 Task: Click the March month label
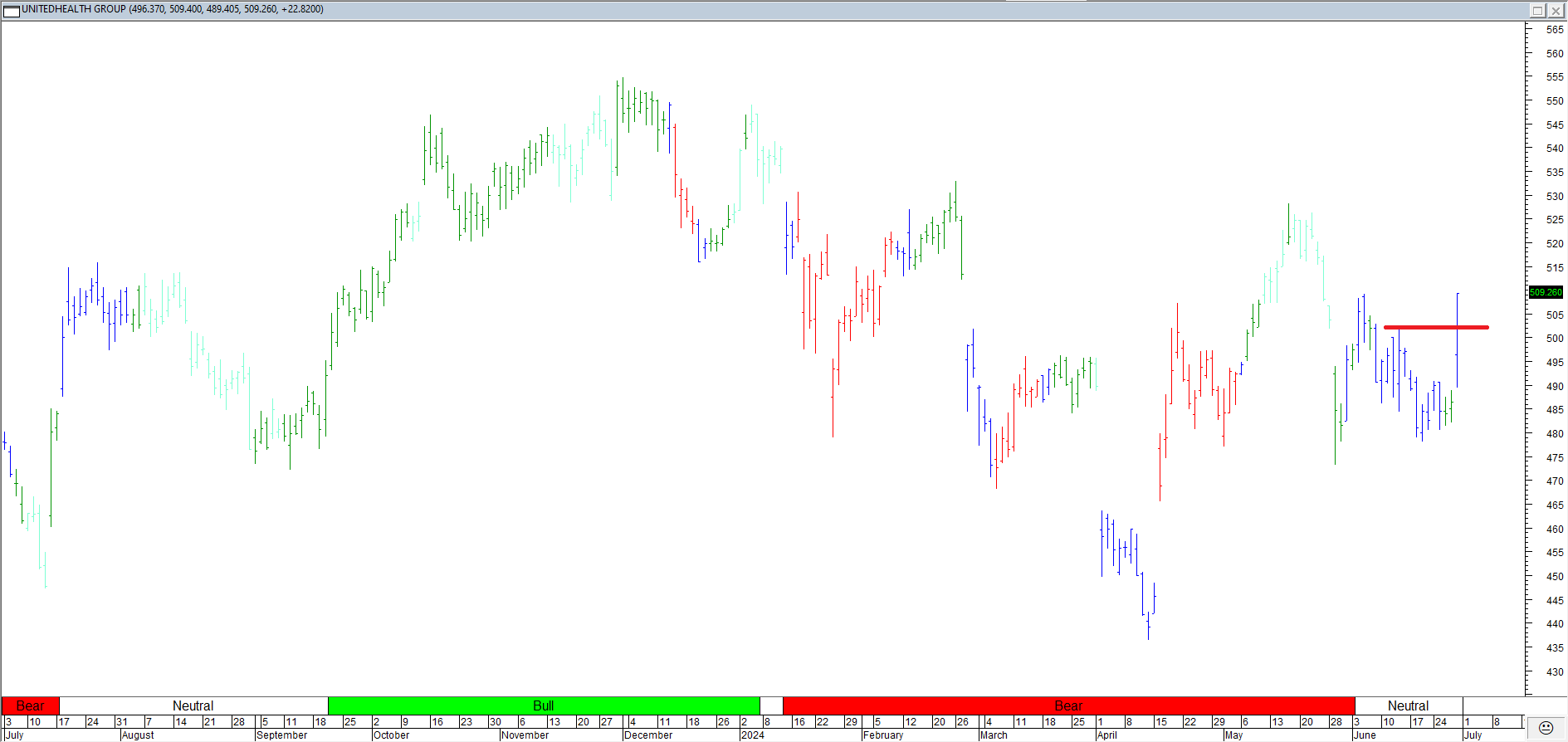(x=994, y=735)
